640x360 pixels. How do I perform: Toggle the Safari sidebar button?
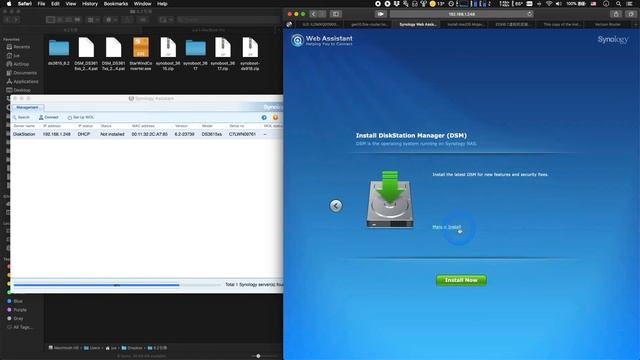[x=336, y=14]
